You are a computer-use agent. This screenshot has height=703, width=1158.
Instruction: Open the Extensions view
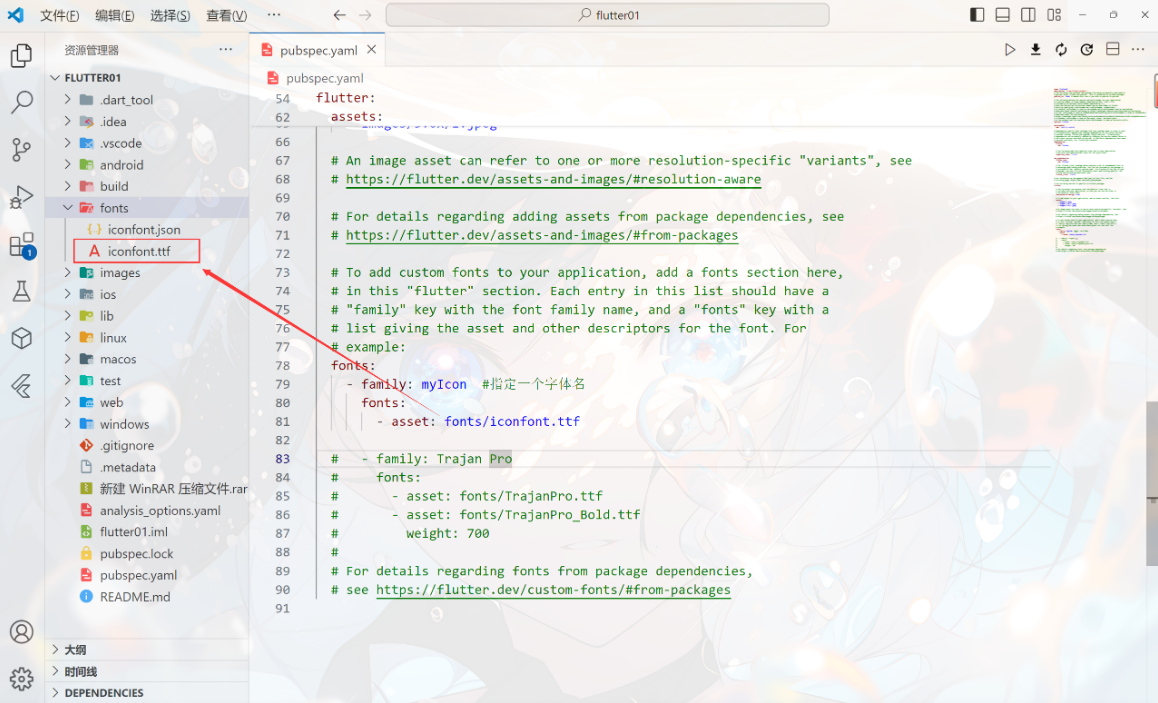tap(21, 244)
